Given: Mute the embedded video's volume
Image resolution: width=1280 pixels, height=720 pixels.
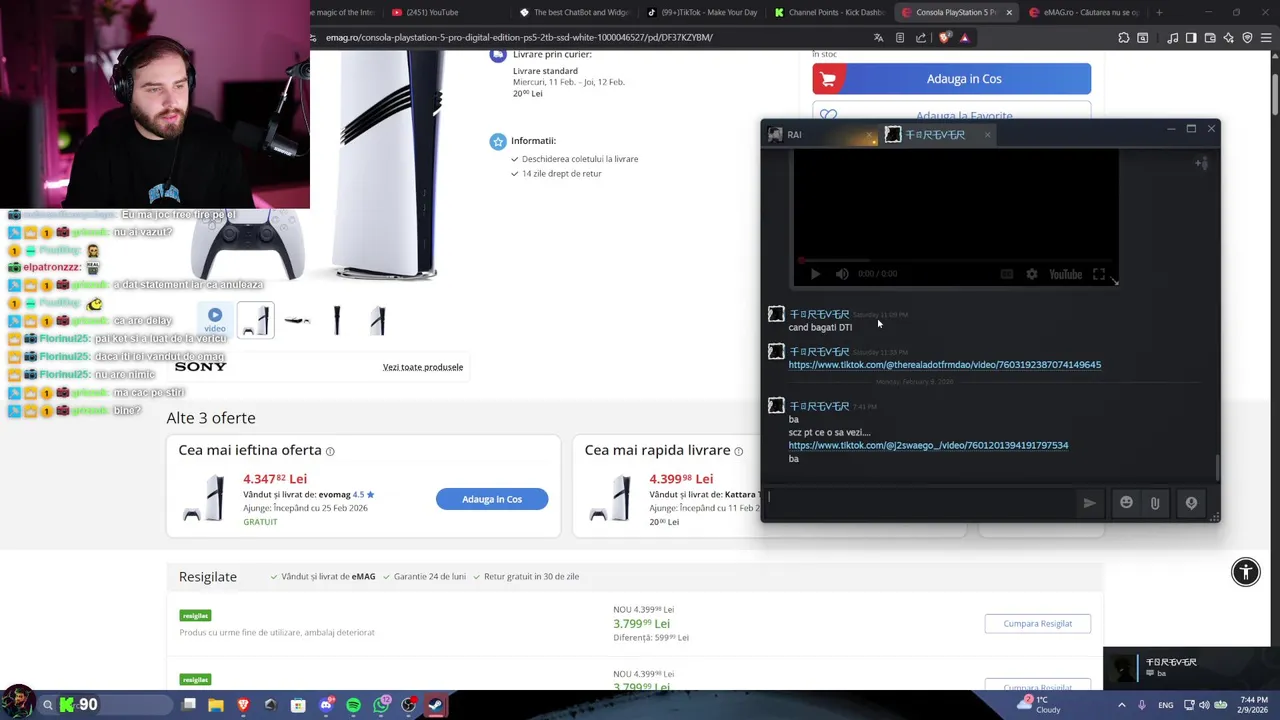Looking at the screenshot, I should 842,274.
